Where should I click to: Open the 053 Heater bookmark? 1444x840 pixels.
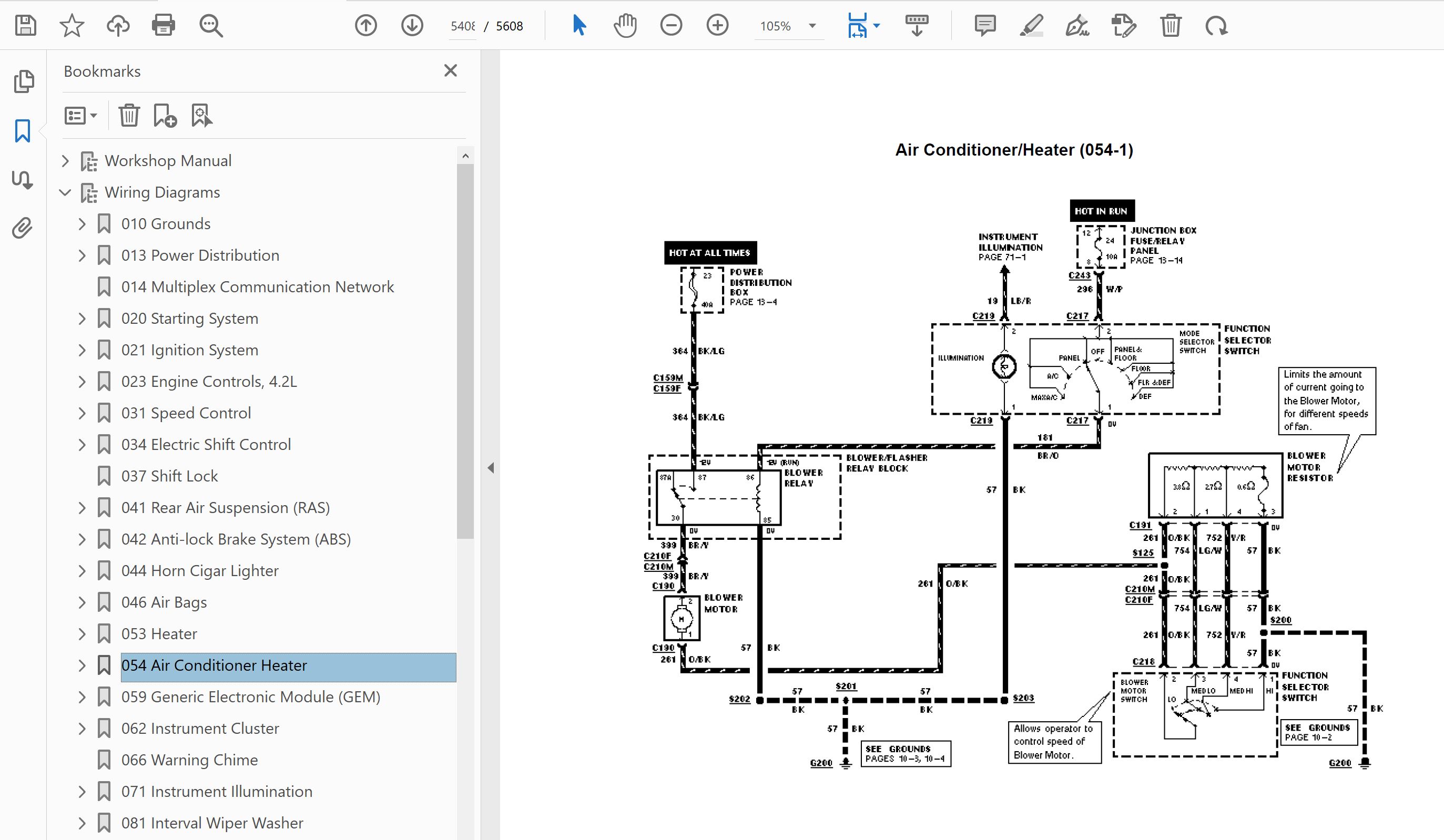tap(159, 634)
